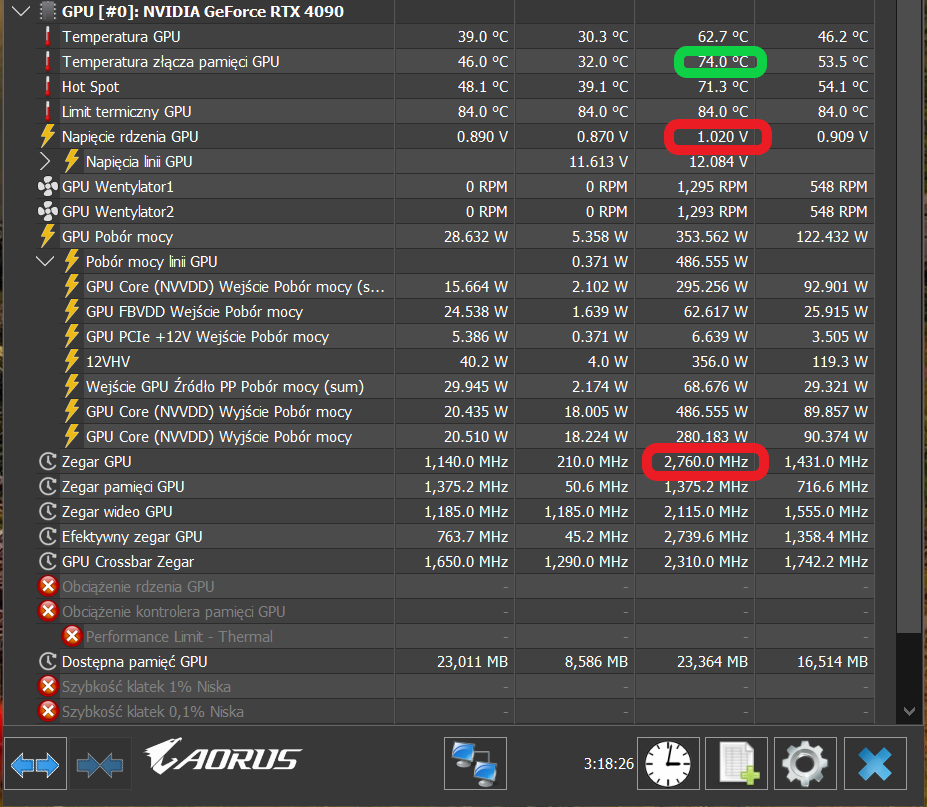Open the network remote monitoring icon
The width and height of the screenshot is (927, 807).
coord(475,763)
